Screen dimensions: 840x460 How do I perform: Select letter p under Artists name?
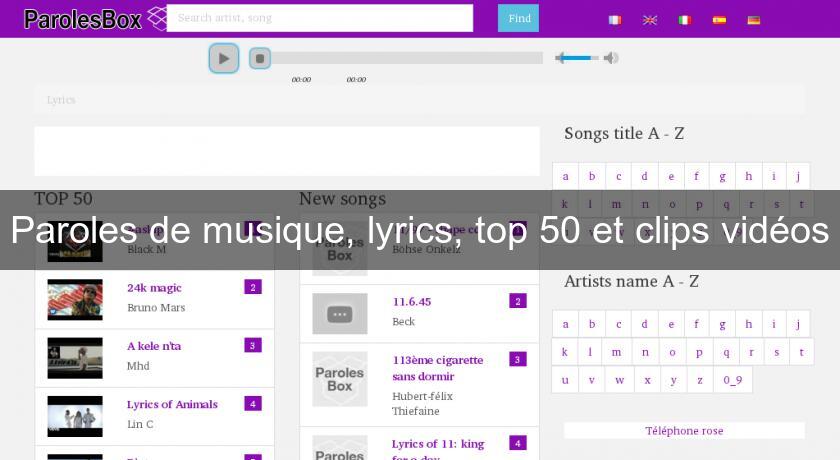click(x=699, y=352)
